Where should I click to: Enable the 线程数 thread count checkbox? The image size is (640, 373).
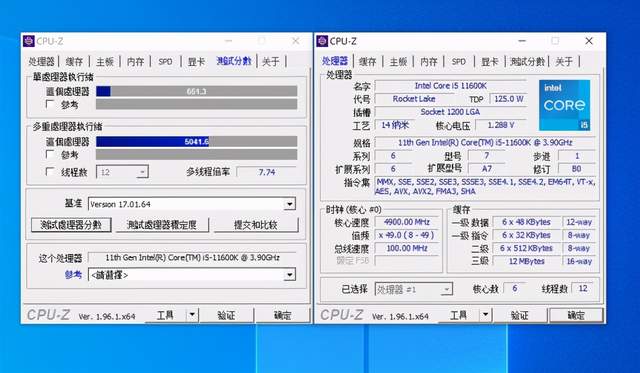pos(50,171)
